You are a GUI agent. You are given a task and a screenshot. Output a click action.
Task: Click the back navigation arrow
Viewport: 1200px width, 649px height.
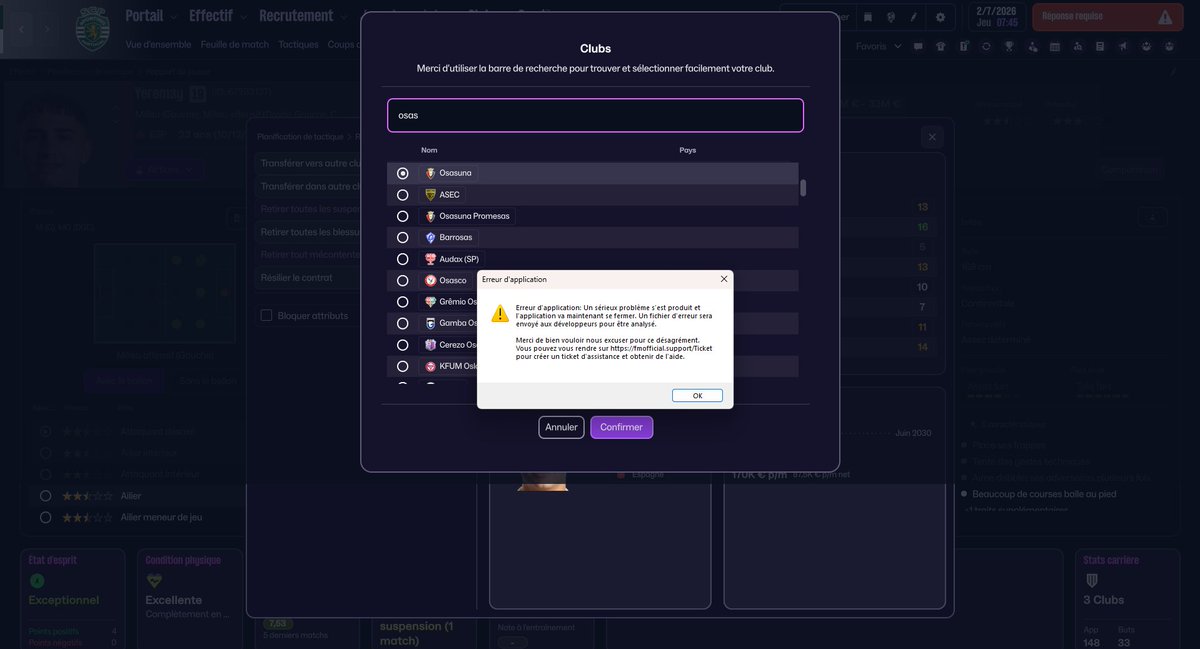(x=21, y=29)
